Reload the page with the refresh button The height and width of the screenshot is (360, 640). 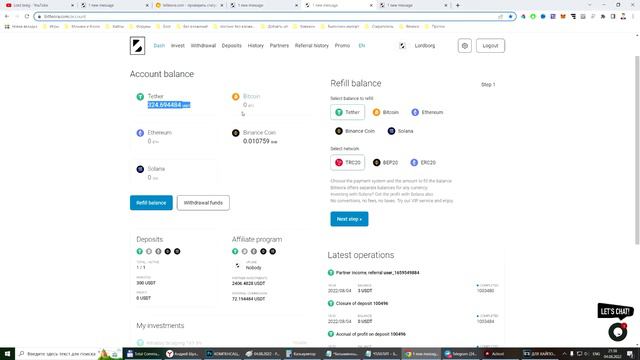pyautogui.click(x=27, y=17)
